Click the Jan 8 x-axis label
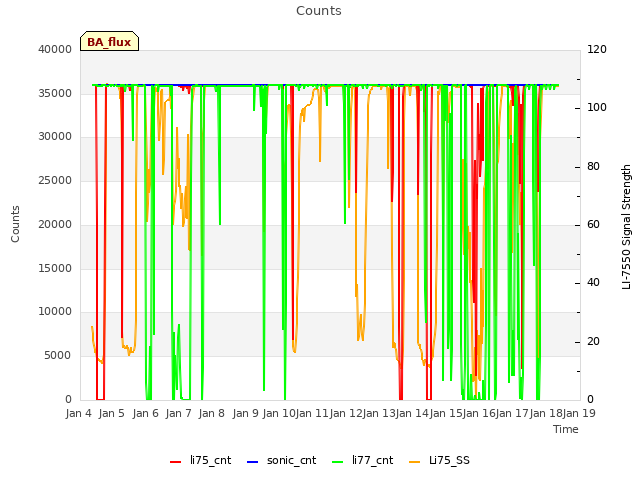Viewport: 640px width, 480px height. click(211, 413)
